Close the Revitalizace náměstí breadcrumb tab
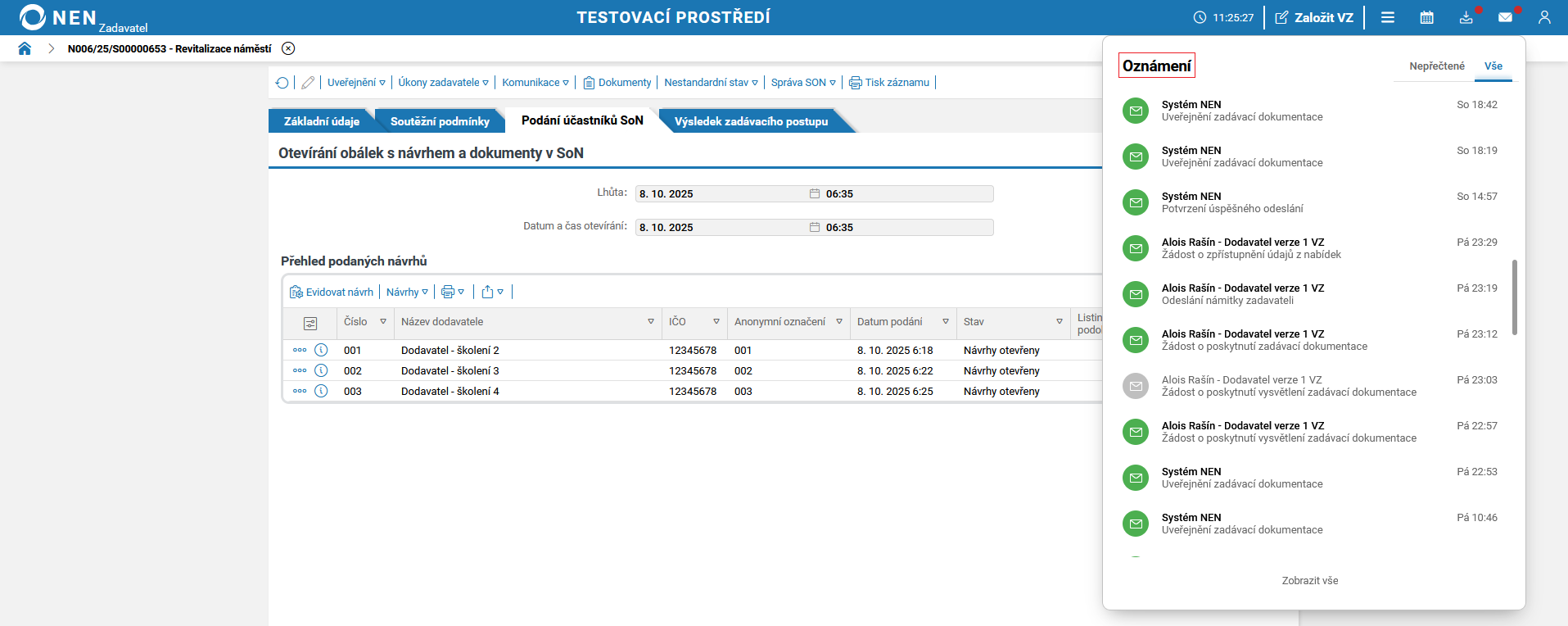The width and height of the screenshot is (1568, 626). (288, 48)
